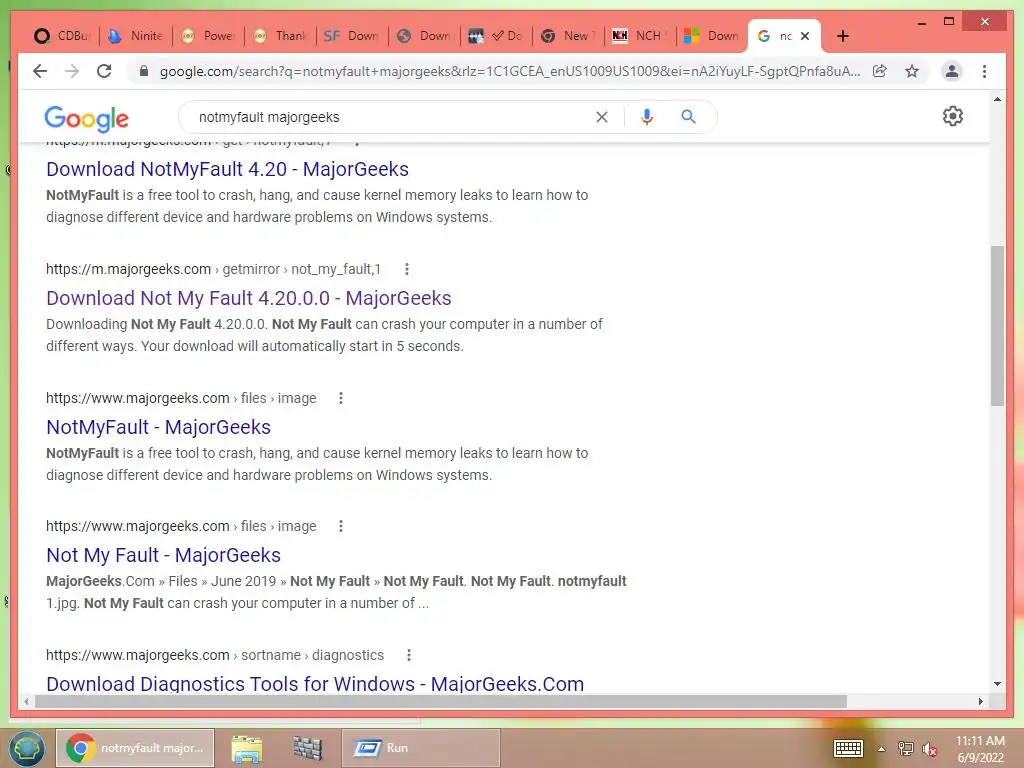This screenshot has width=1024, height=768.
Task: Click the scroll left arrow
Action: pos(26,701)
